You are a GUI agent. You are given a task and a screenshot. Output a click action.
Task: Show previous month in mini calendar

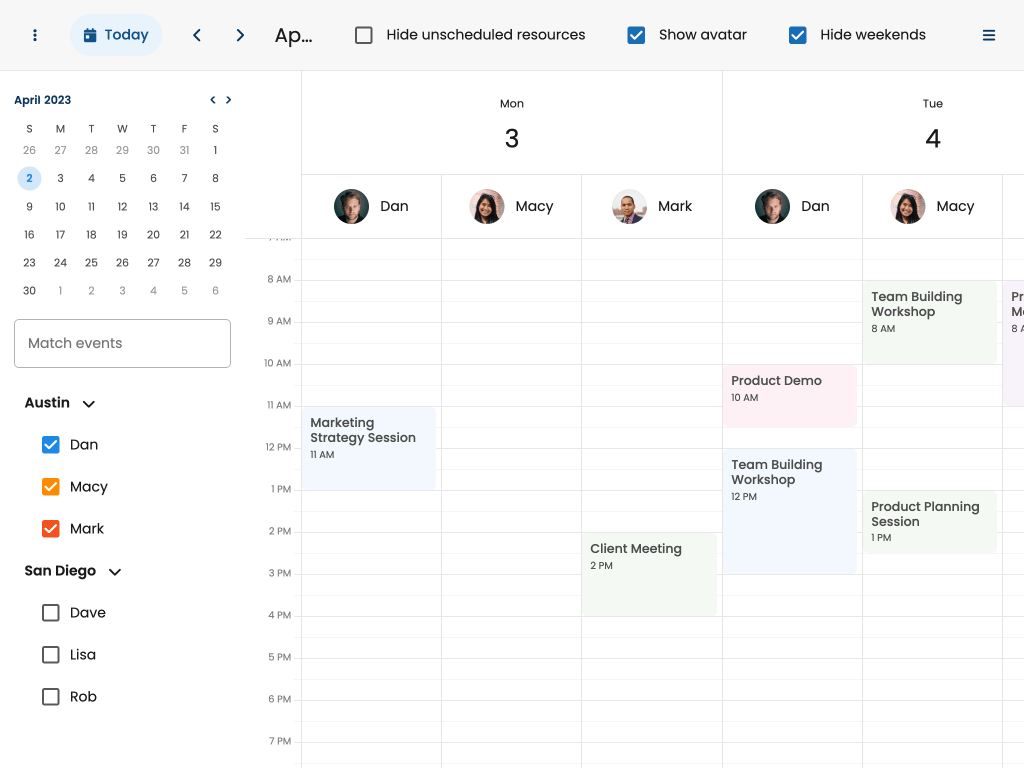pos(212,100)
